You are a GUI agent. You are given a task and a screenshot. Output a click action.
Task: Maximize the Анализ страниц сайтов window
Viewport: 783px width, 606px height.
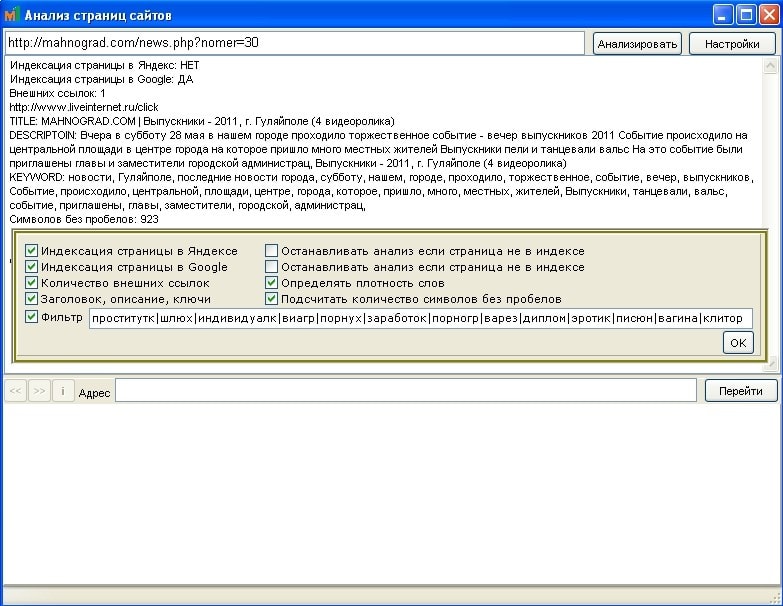746,15
